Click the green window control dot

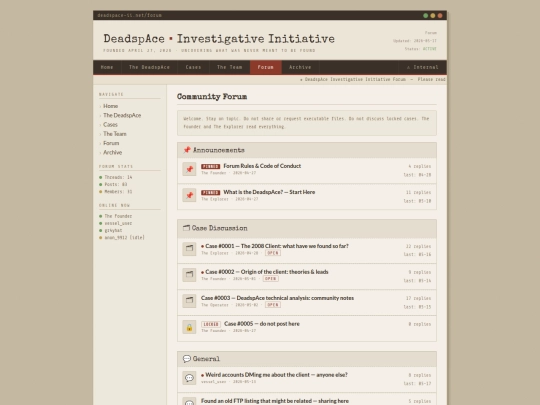point(426,15)
